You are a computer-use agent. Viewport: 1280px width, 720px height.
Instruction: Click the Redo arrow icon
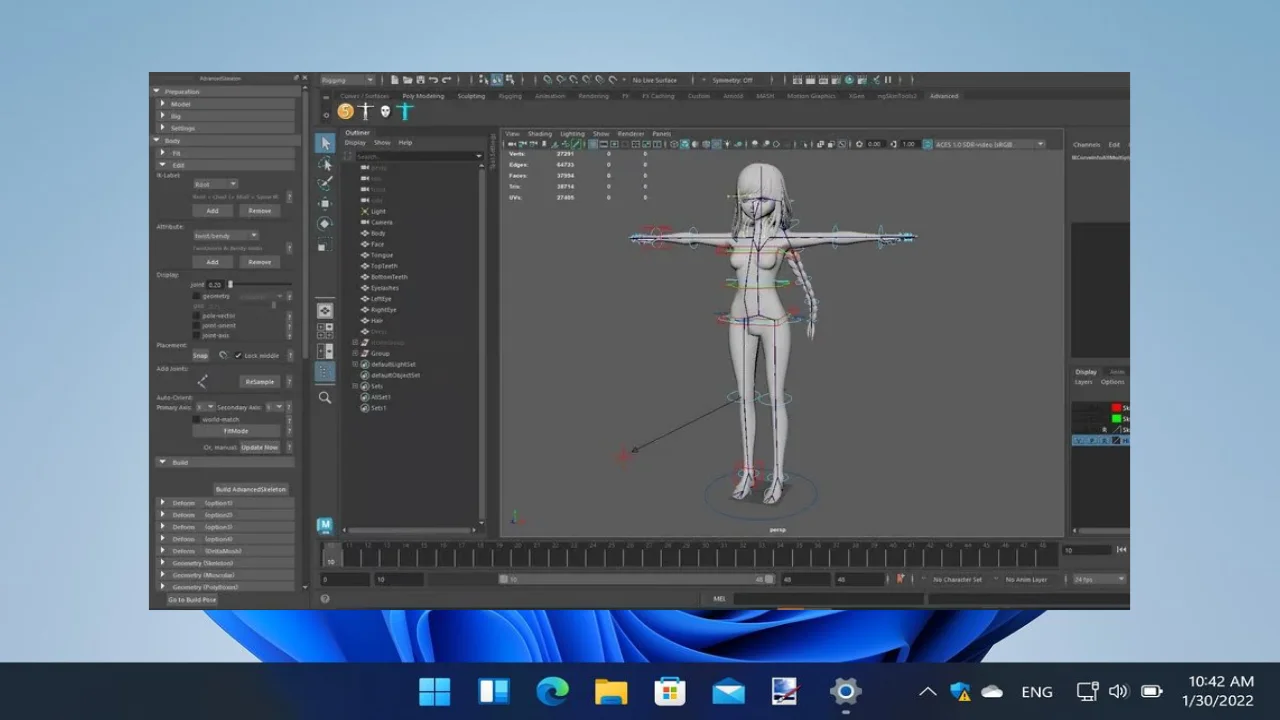pyautogui.click(x=447, y=80)
